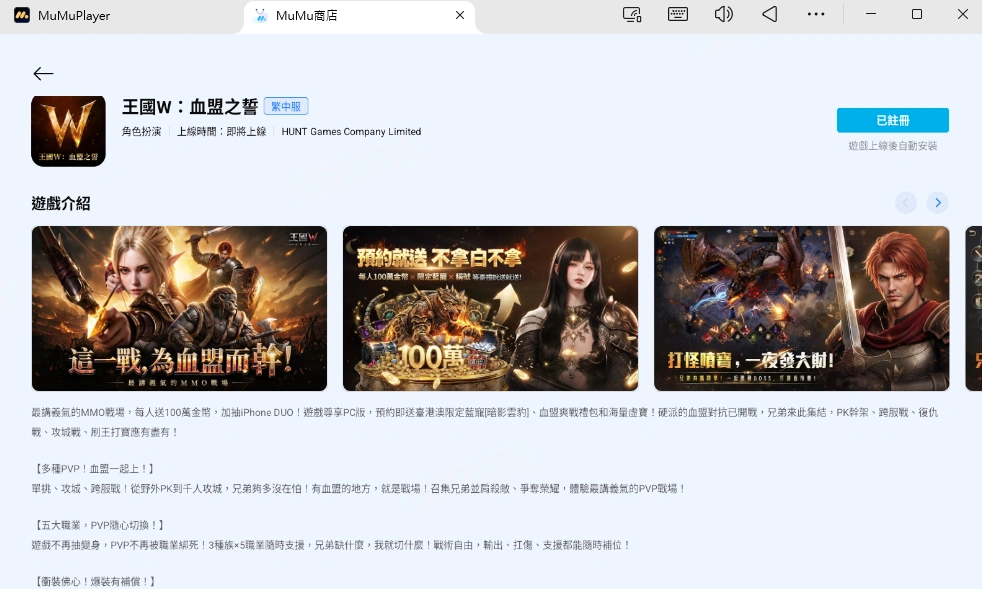Click the game title 王國W:血盟之誓

[190, 107]
